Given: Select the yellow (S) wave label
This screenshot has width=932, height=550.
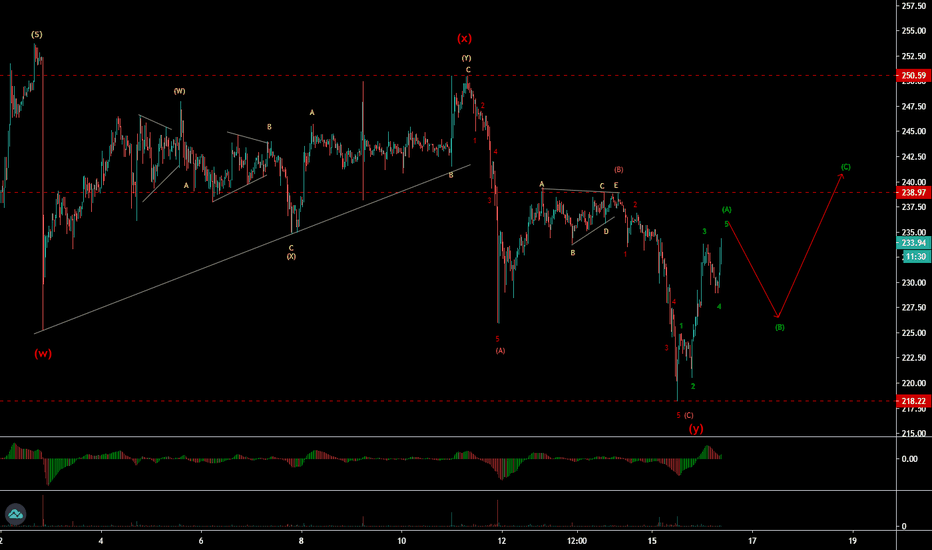Looking at the screenshot, I should pos(37,34).
